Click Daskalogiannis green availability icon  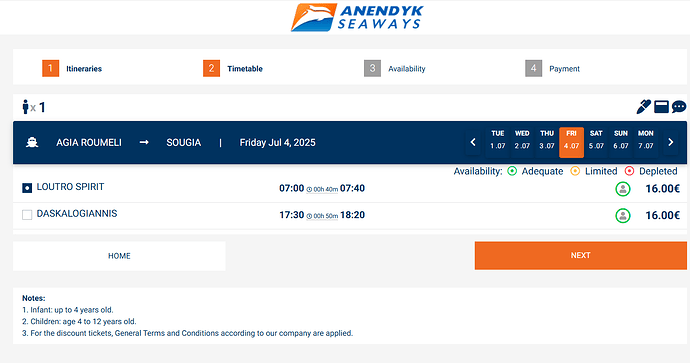pos(623,216)
